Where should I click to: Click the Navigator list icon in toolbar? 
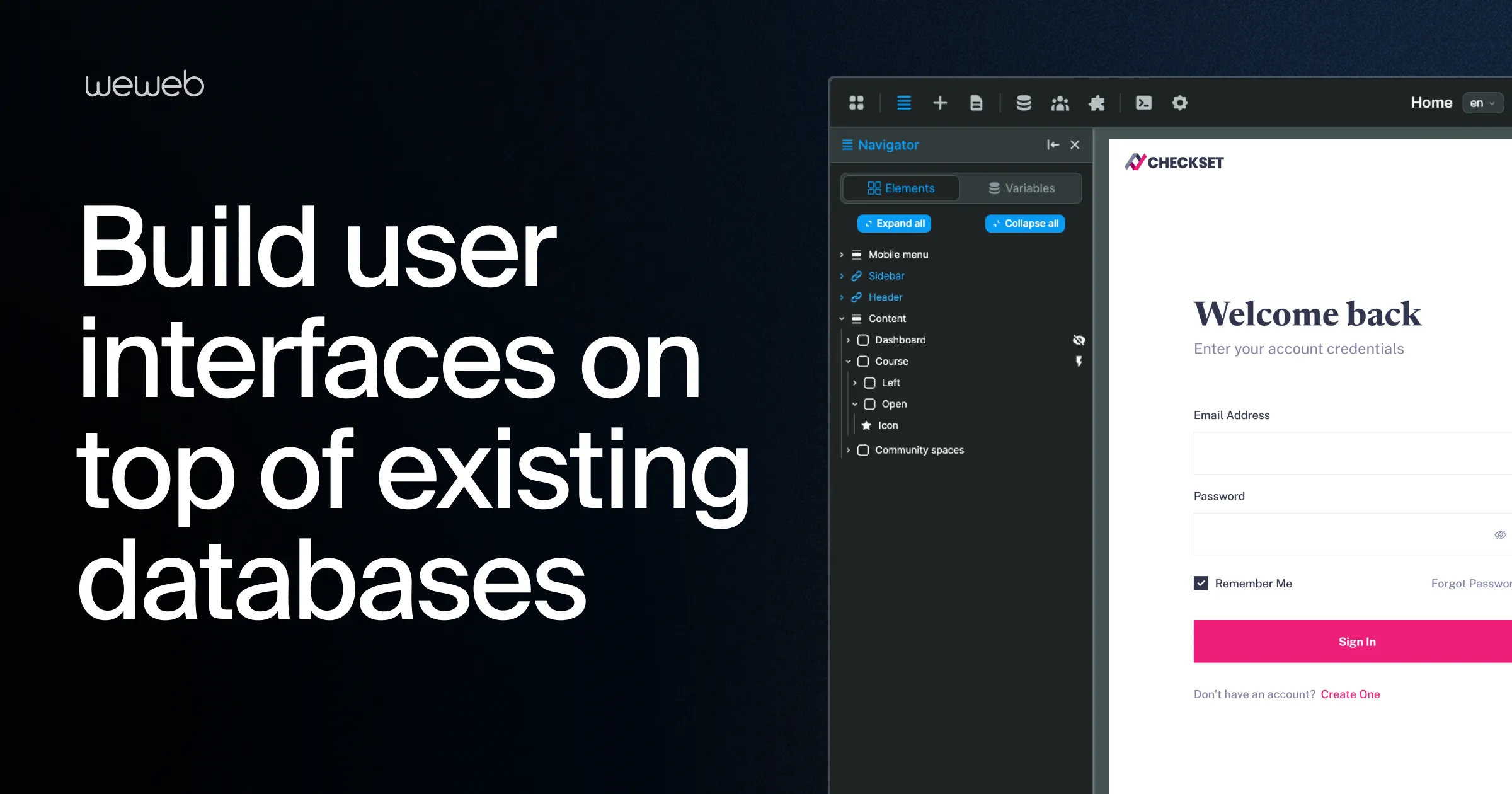(x=904, y=103)
